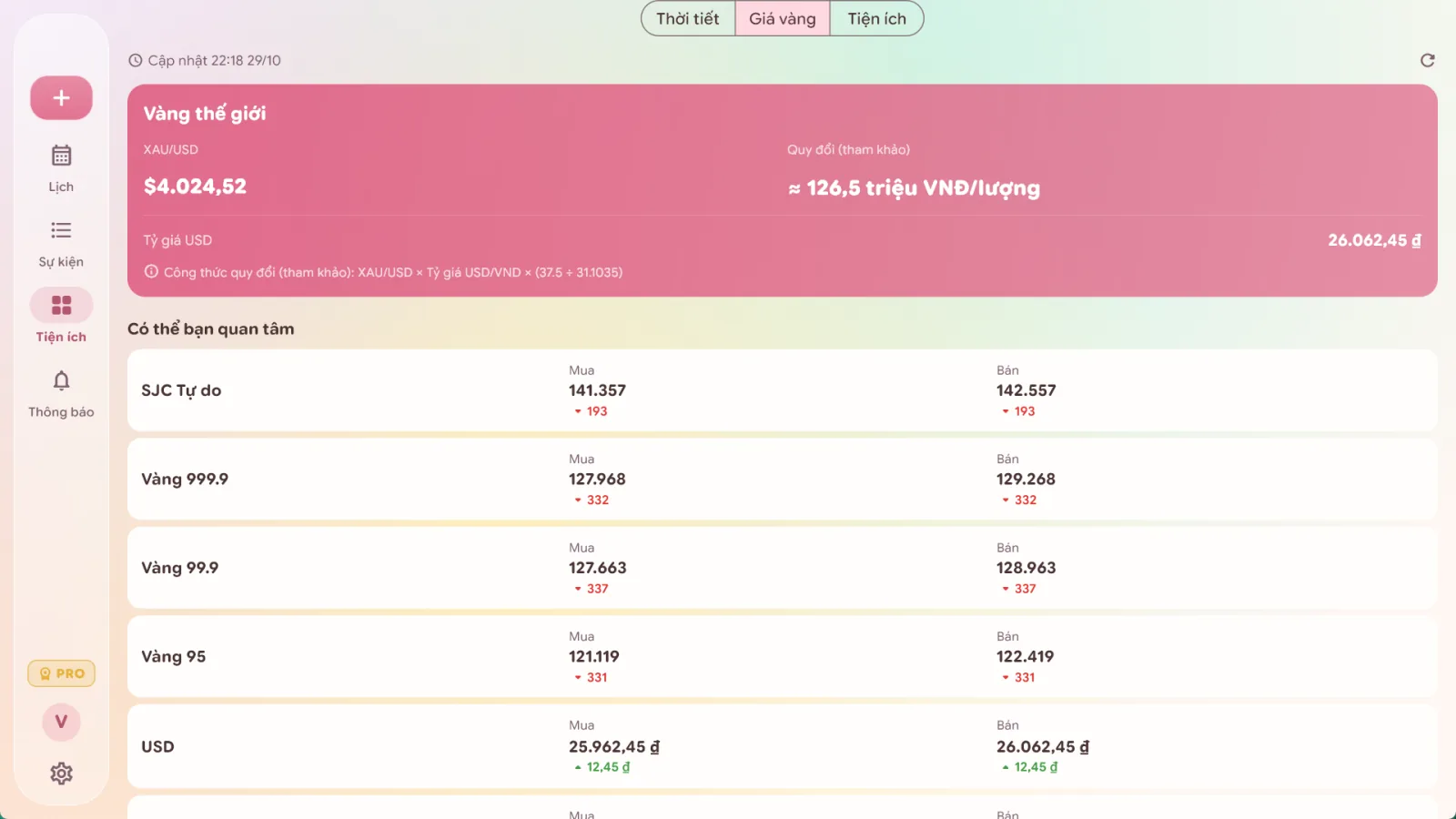
Task: Click SJC Tự do buy price 141.357
Action: (x=597, y=390)
